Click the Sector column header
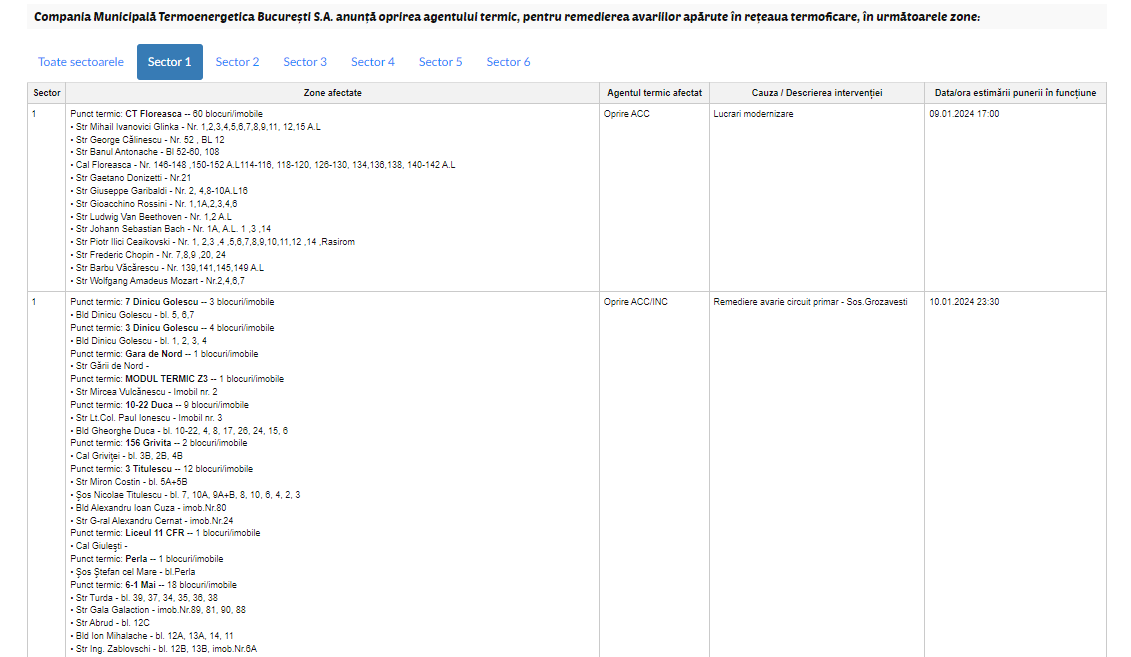This screenshot has height=657, width=1131. (x=47, y=93)
